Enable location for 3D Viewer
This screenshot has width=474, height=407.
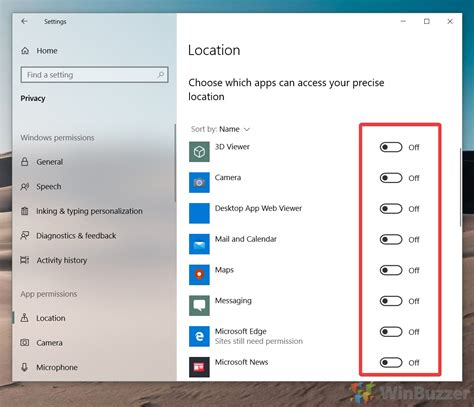click(391, 147)
